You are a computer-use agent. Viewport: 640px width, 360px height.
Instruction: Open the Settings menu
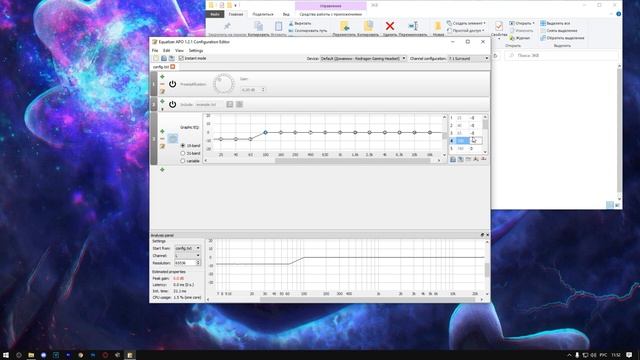pyautogui.click(x=196, y=51)
